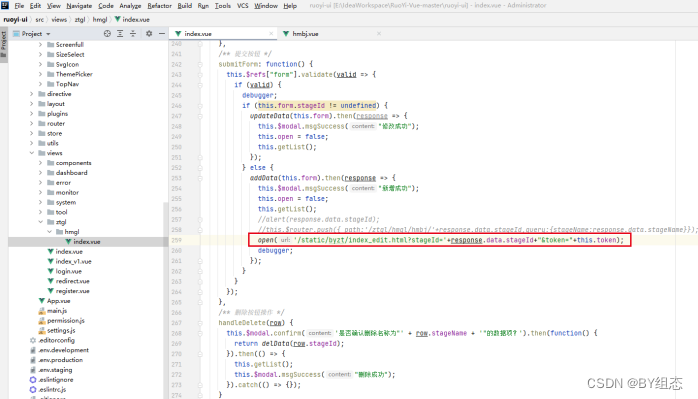698x399 pixels.
Task: Click line number 259 in gutter
Action: click(x=177, y=240)
